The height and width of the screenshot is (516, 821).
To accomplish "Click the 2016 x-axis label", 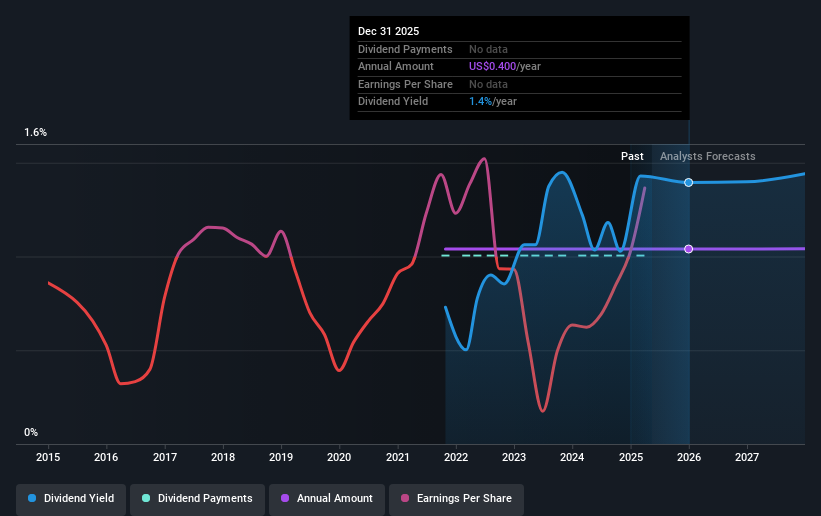I will (x=106, y=457).
